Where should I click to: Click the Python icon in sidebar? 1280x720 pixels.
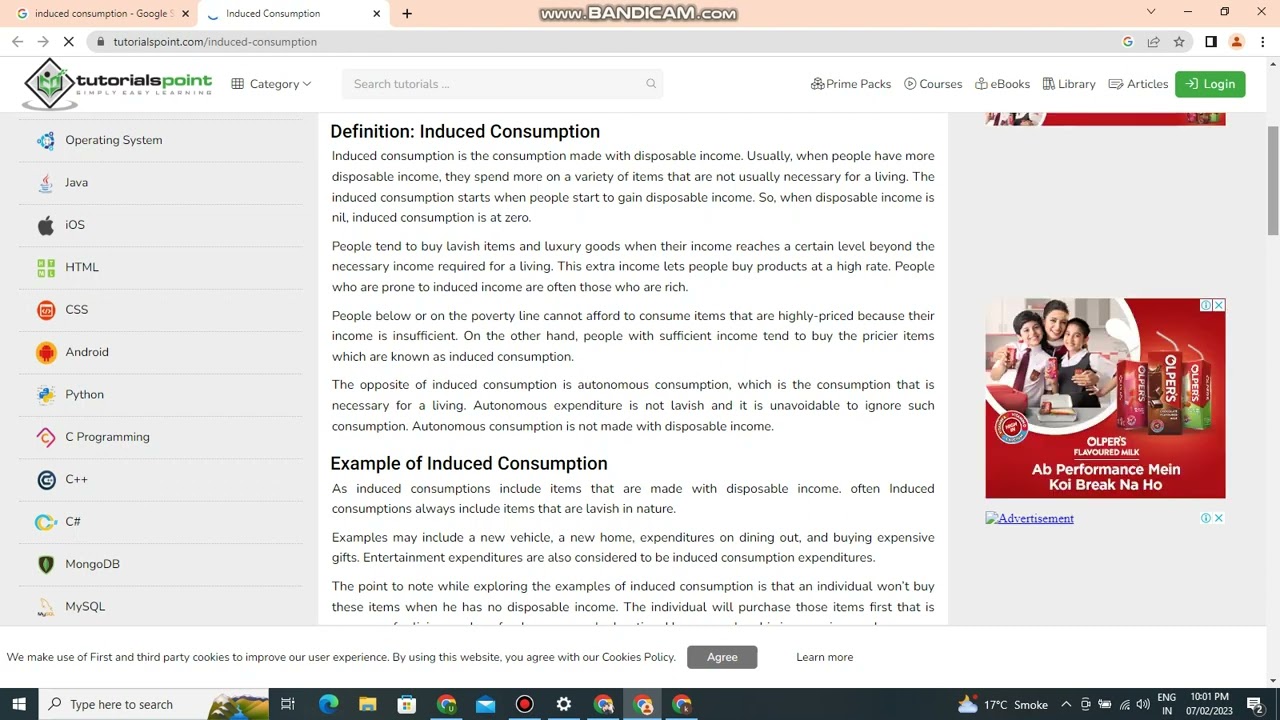click(46, 395)
